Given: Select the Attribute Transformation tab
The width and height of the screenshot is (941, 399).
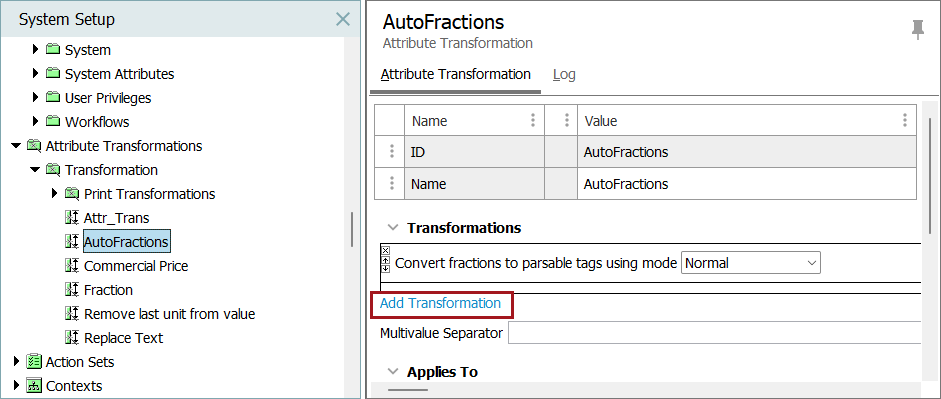Looking at the screenshot, I should 455,74.
